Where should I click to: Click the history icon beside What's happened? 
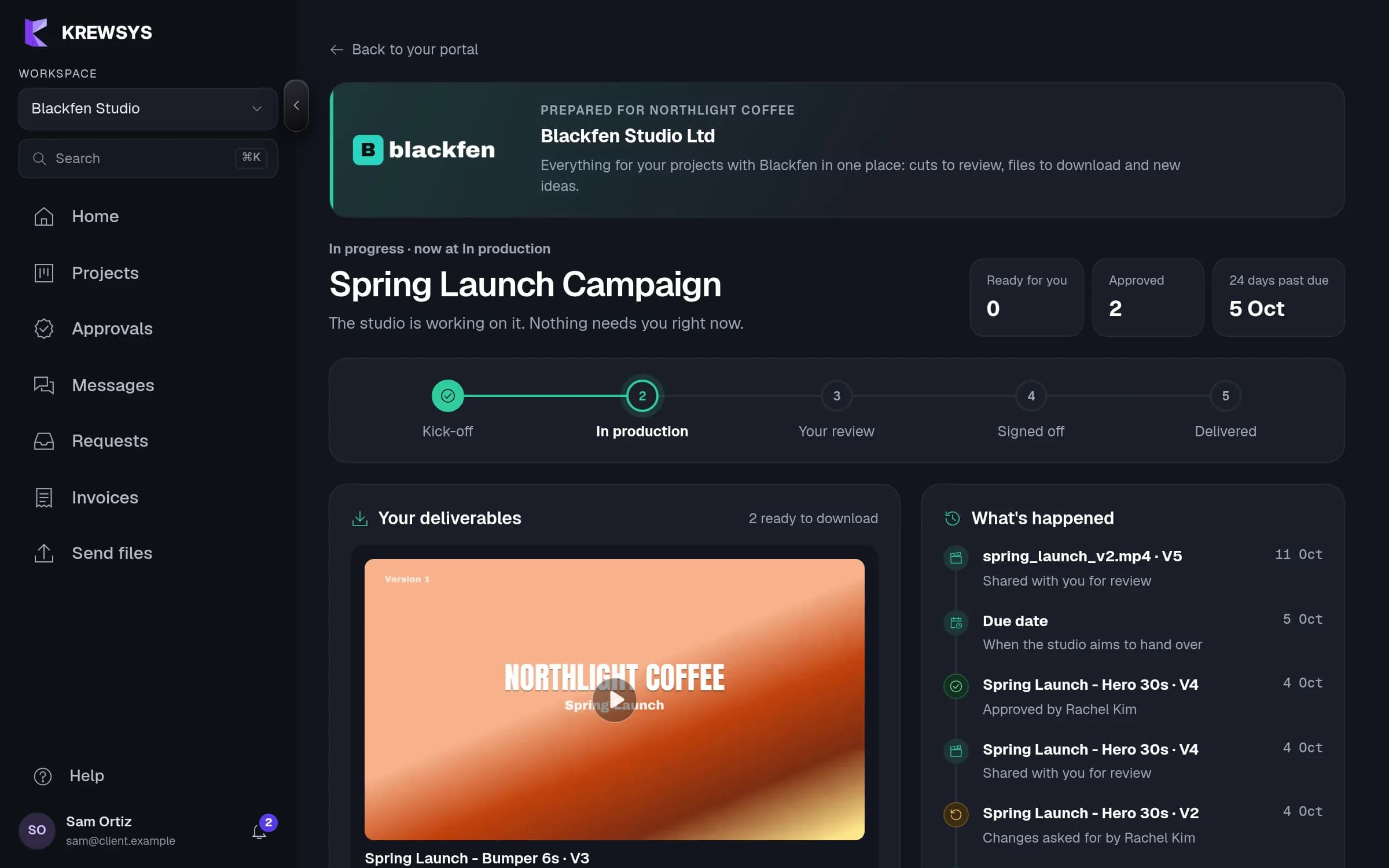tap(953, 518)
